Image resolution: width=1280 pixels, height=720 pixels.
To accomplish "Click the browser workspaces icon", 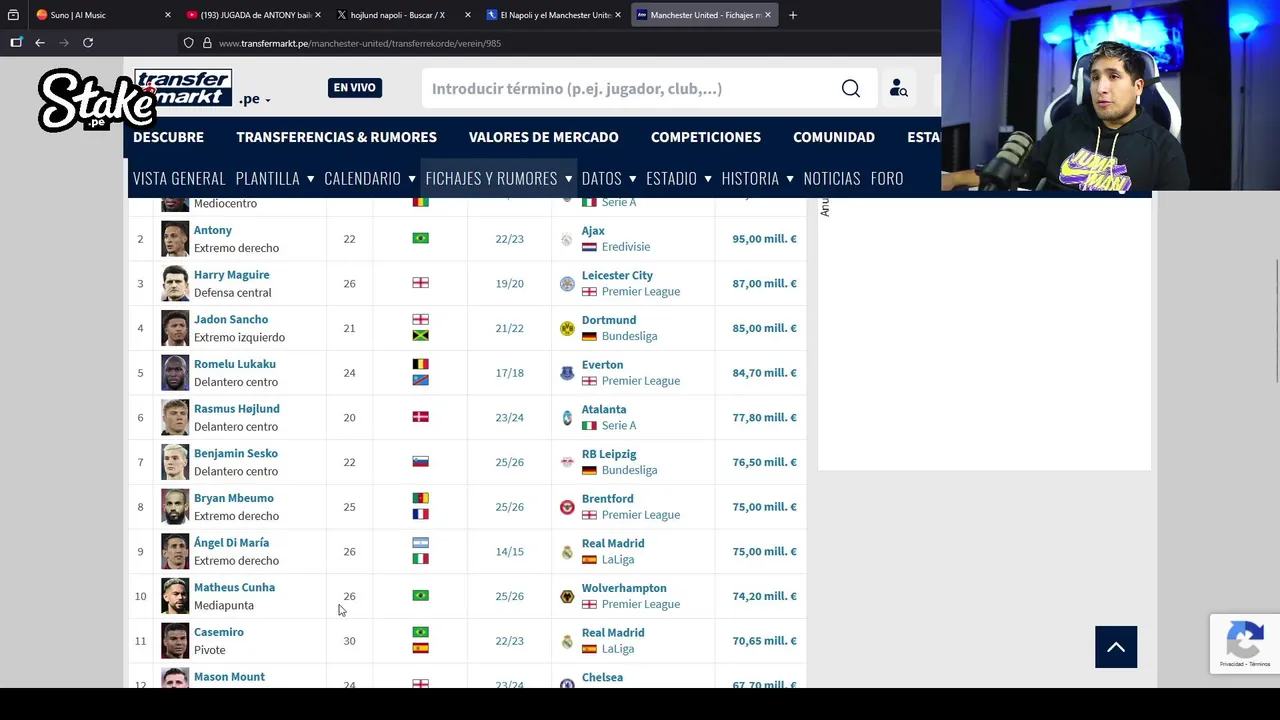I will pyautogui.click(x=15, y=15).
